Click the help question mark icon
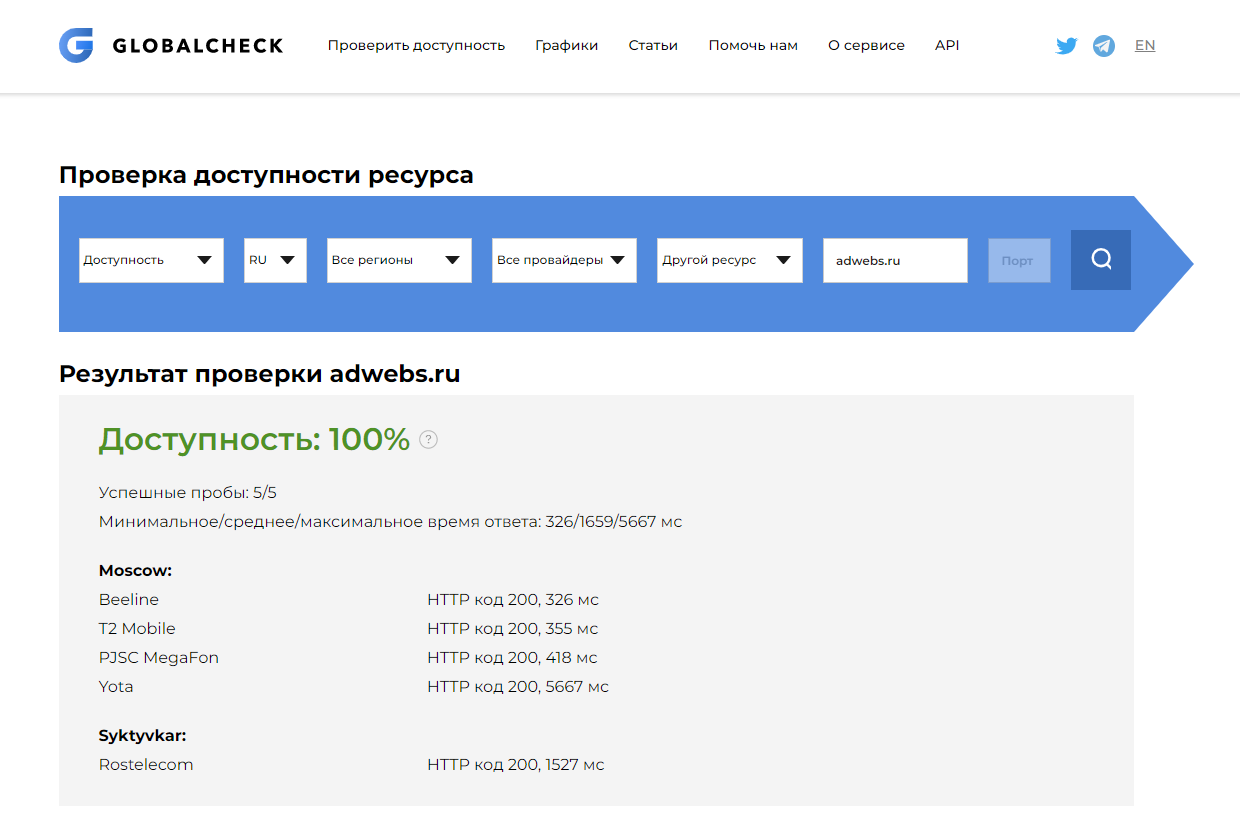Screen dimensions: 1240x829 [428, 439]
